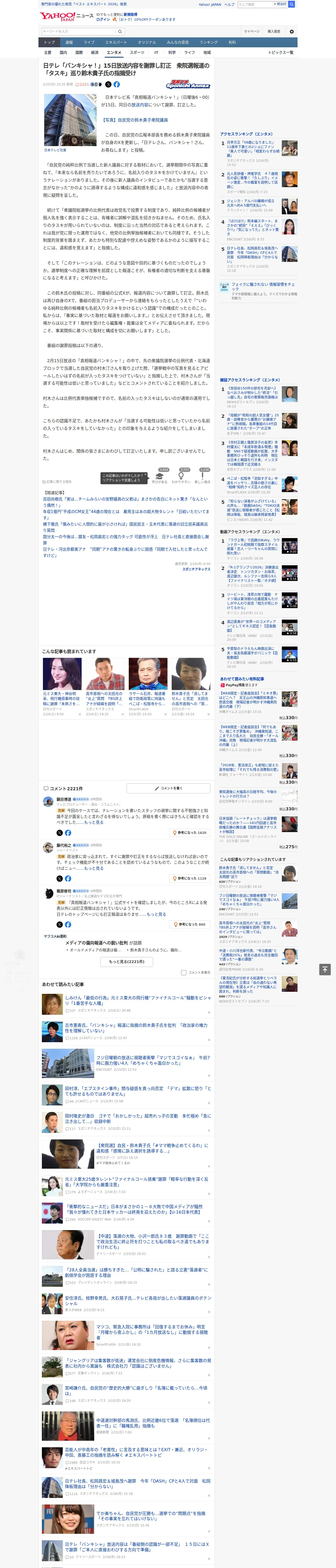The image size is (336, 1568).
Task: Open スポニチアネックス link below last updated time
Action: (196, 569)
